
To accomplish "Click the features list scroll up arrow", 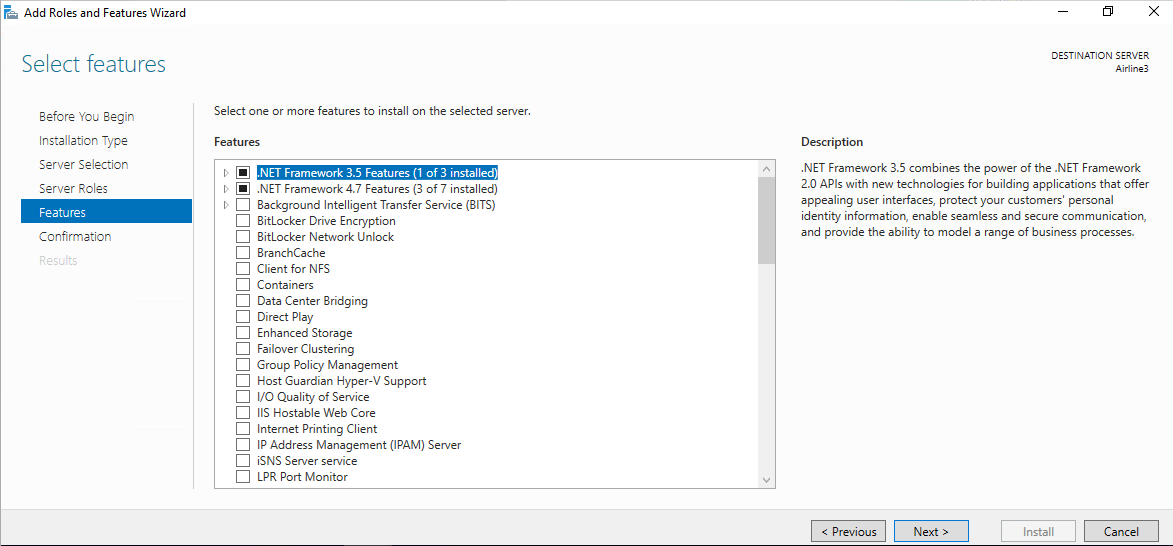I will [766, 170].
